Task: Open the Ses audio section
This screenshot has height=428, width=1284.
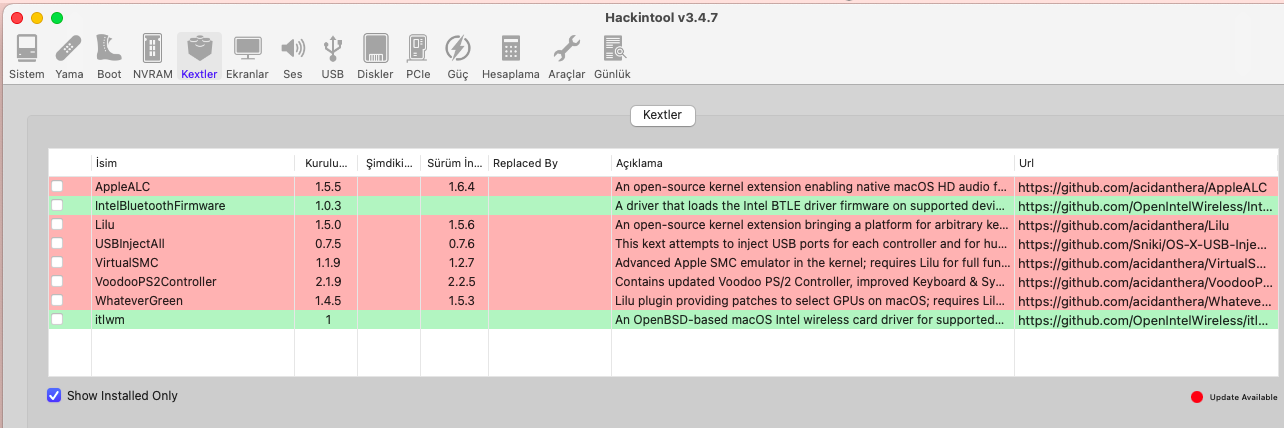Action: coord(292,56)
